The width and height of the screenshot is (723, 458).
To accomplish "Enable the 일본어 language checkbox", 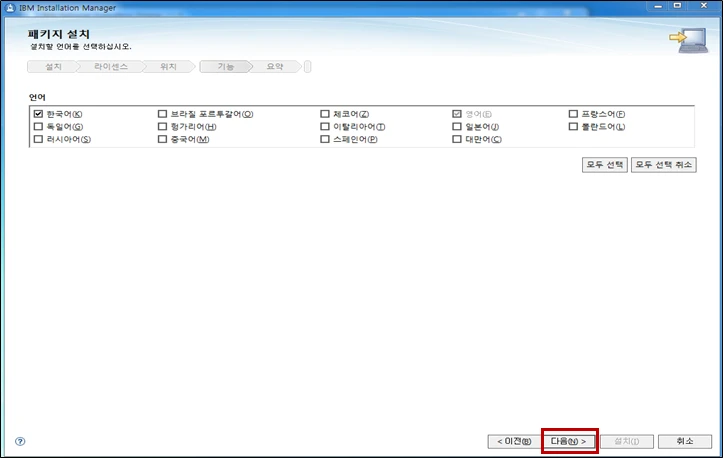I will (x=457, y=127).
